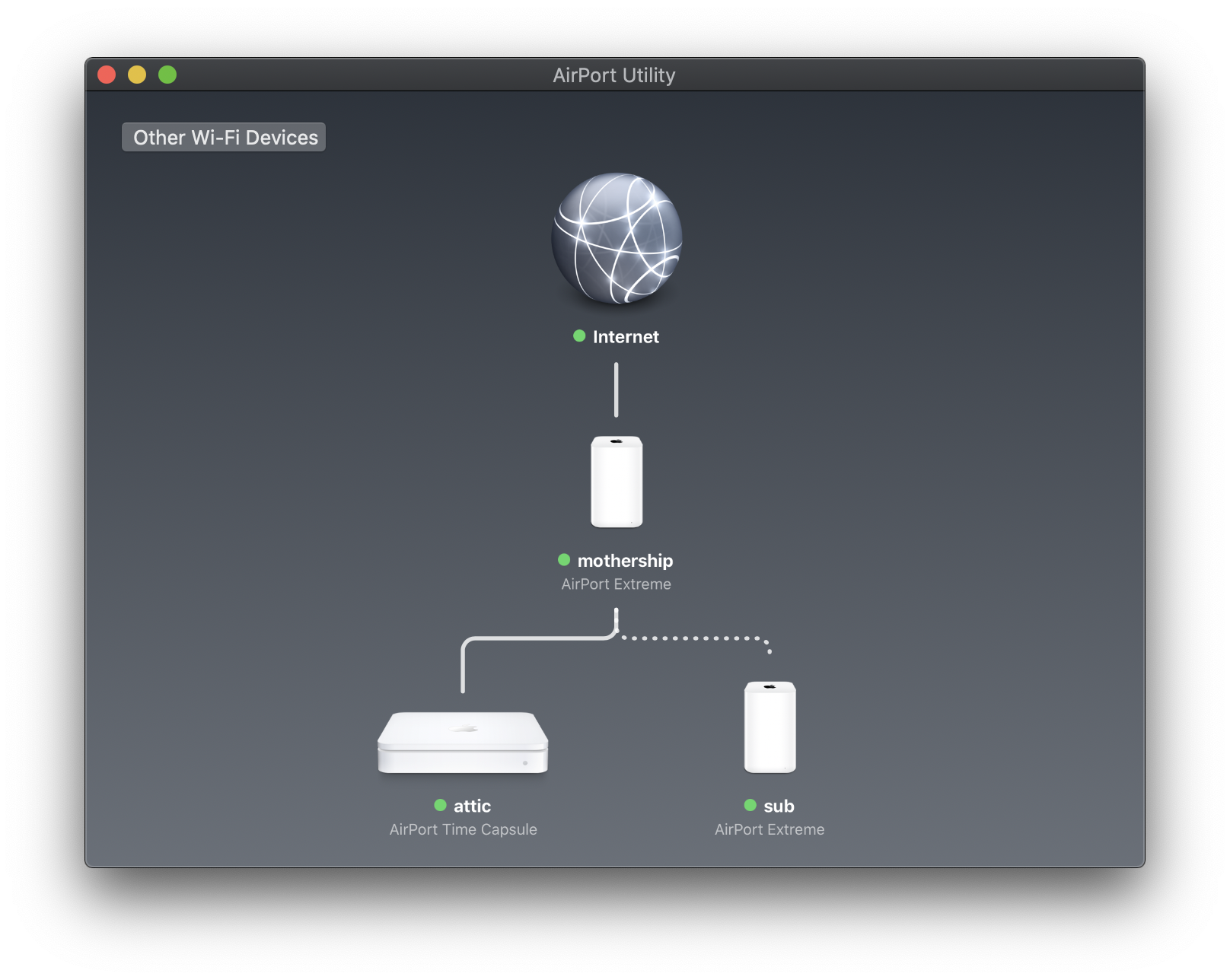
Task: Click the green status dot beside Internet
Action: tap(579, 336)
